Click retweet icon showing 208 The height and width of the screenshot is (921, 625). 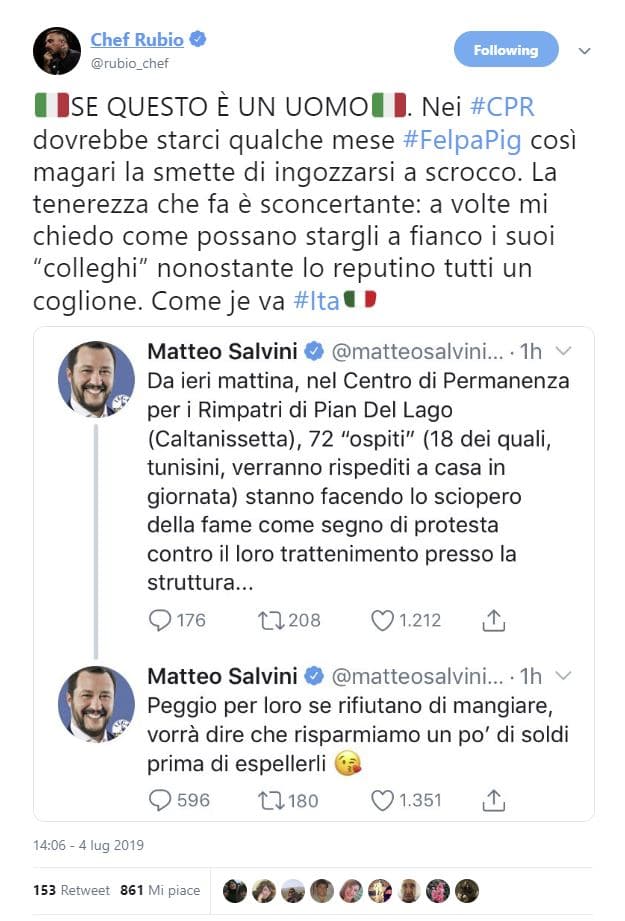tap(270, 620)
